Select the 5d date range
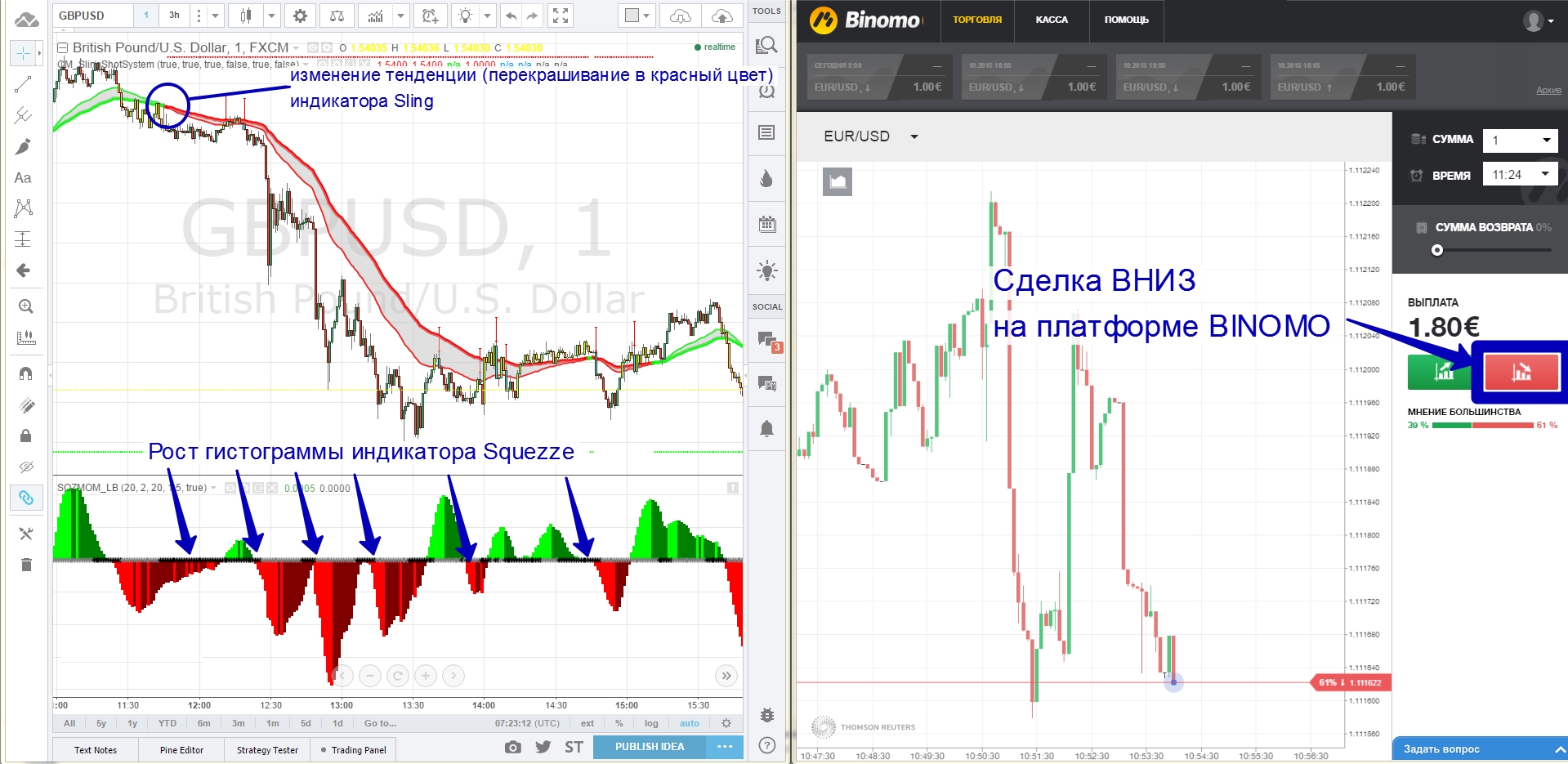The image size is (1568, 764). pos(306,723)
